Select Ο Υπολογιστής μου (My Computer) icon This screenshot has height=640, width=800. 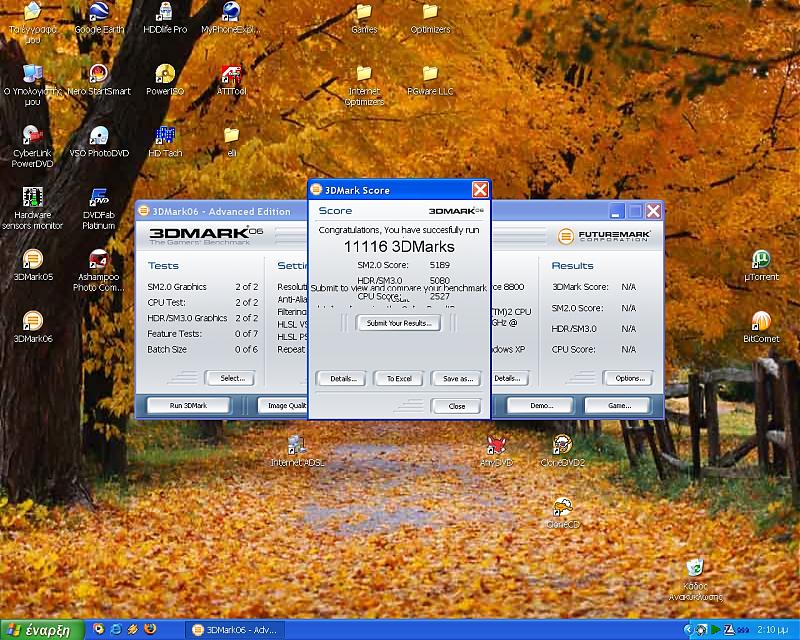32,85
